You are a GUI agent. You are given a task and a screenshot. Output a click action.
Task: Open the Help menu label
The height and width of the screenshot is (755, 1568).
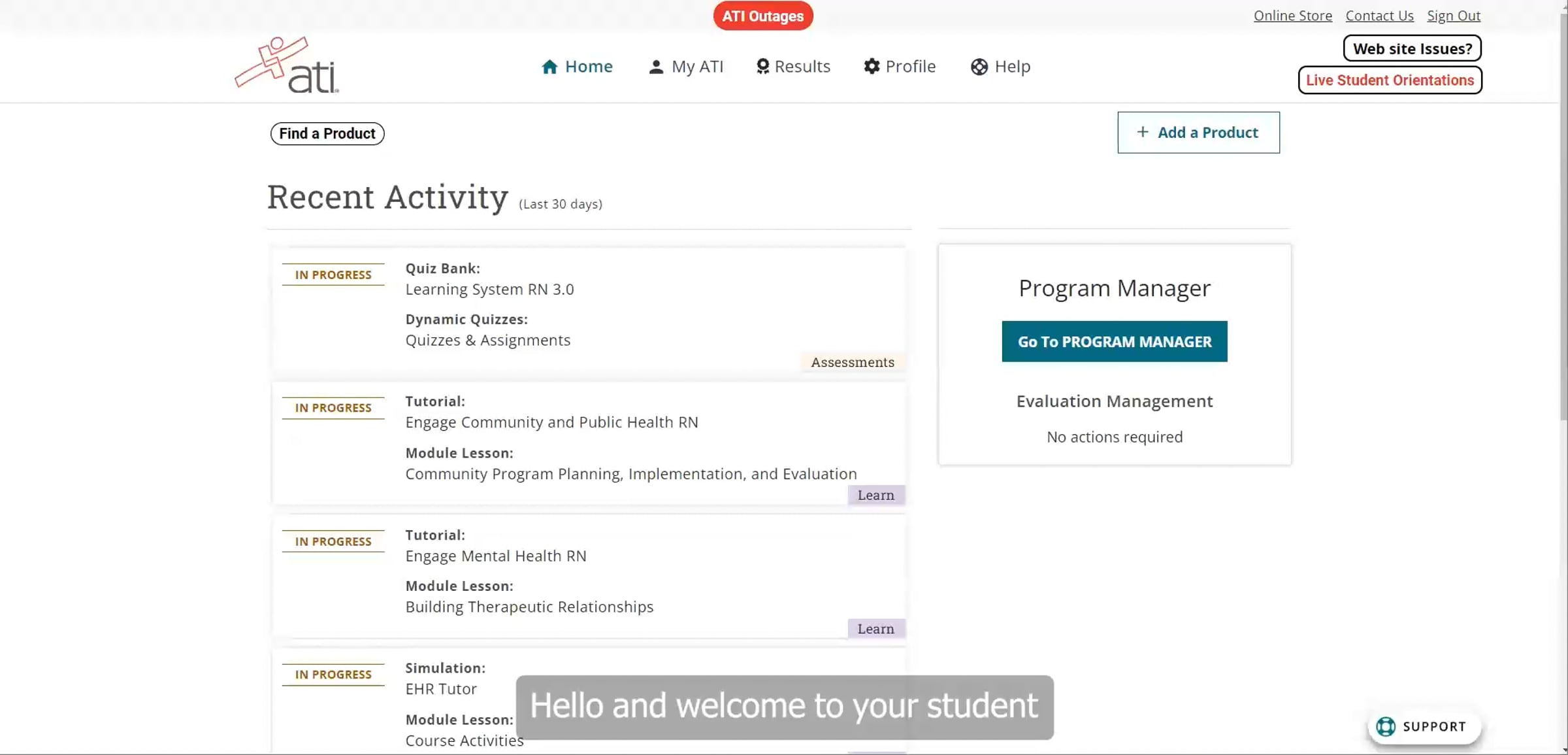1012,67
